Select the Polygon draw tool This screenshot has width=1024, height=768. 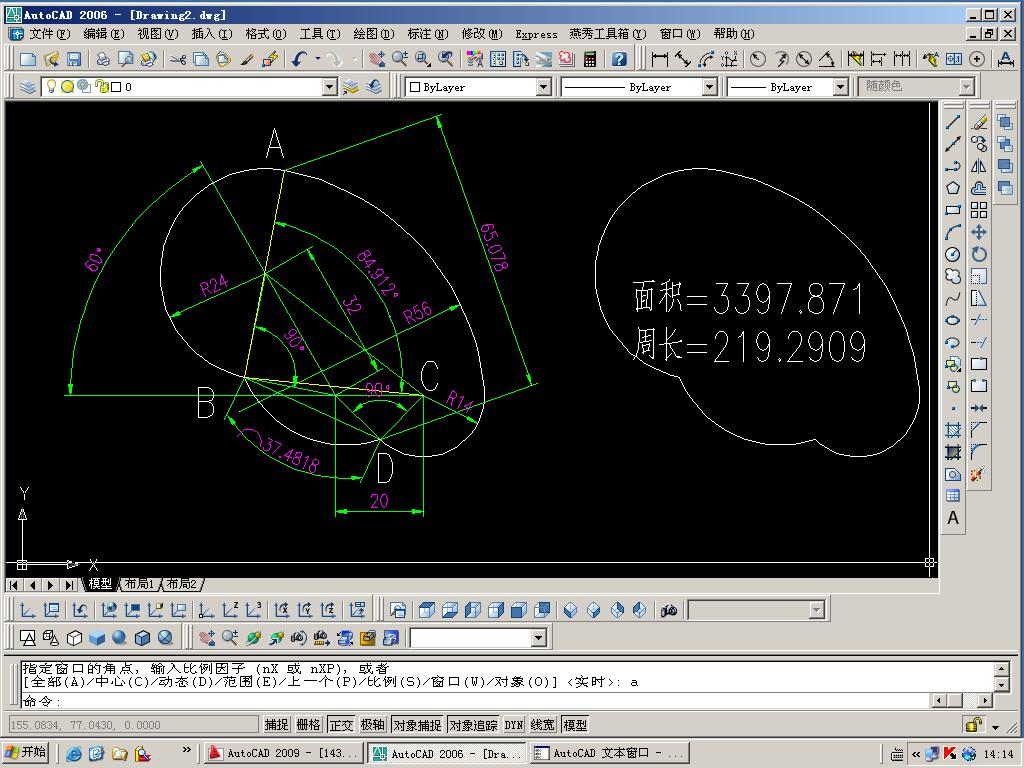(953, 188)
